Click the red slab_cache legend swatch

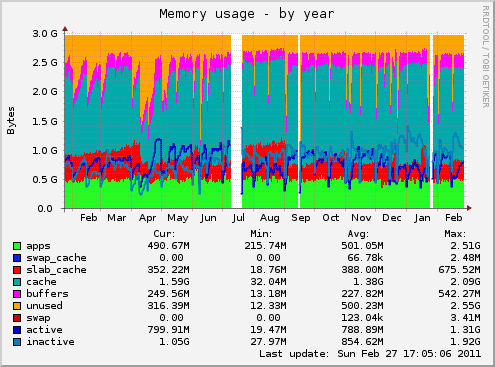pyautogui.click(x=17, y=270)
